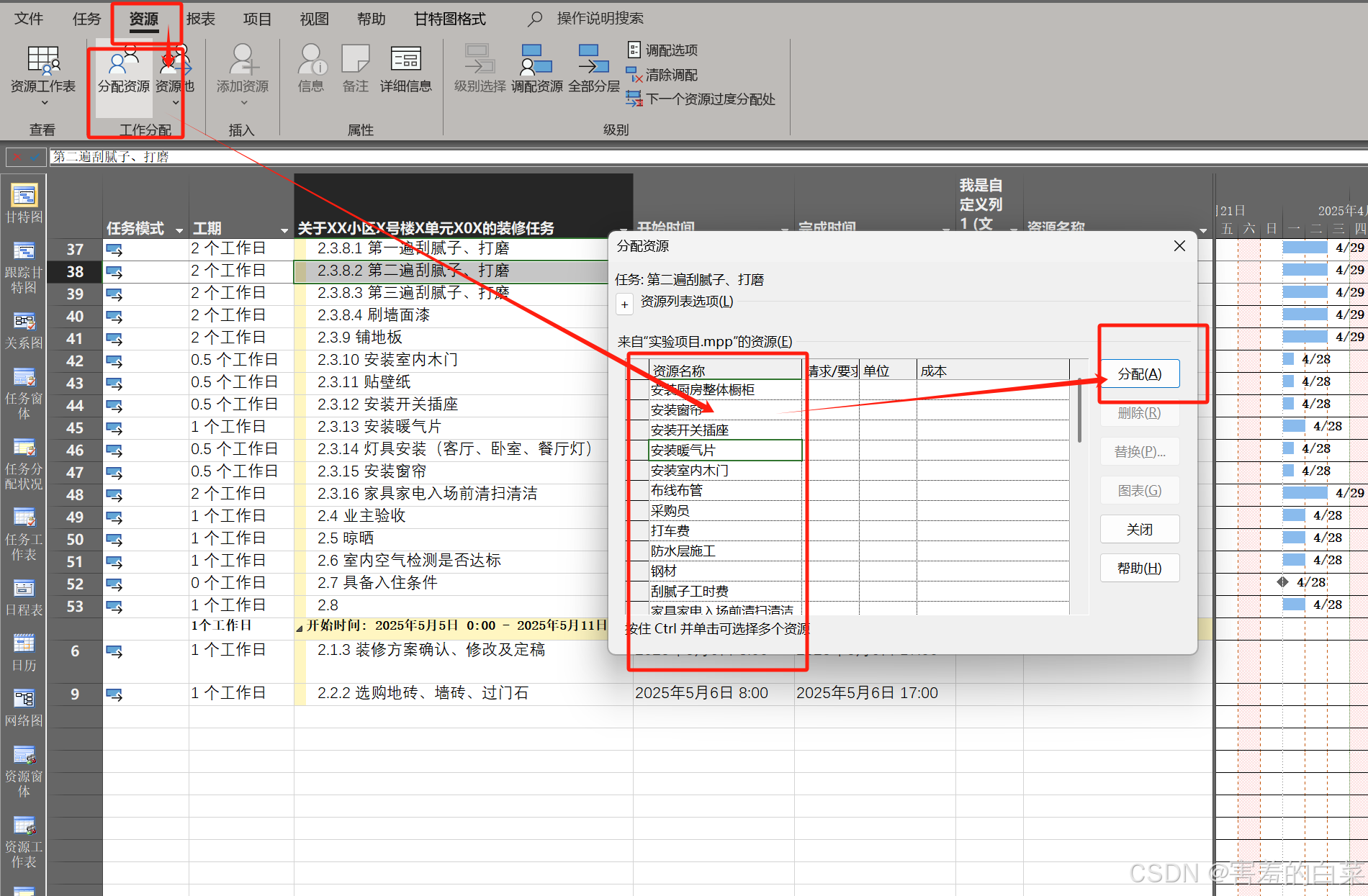Viewport: 1368px width, 896px height.
Task: Open 详细信息 details icon
Action: coord(405,68)
